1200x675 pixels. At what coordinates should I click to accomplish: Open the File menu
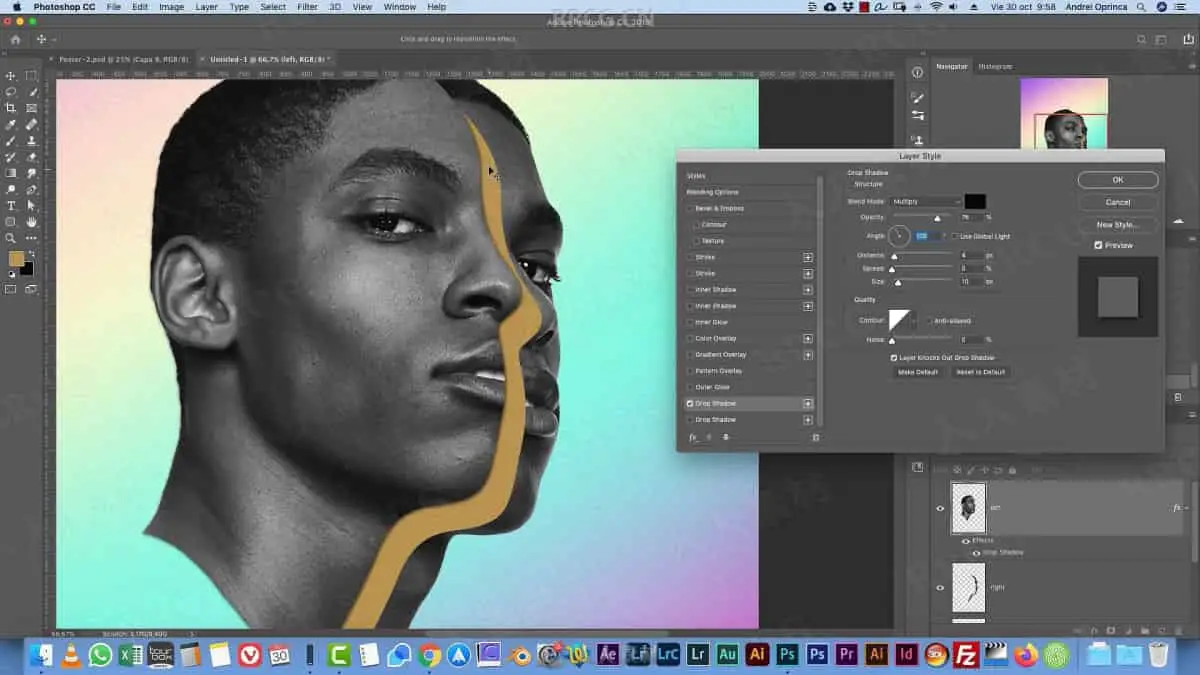tap(113, 7)
